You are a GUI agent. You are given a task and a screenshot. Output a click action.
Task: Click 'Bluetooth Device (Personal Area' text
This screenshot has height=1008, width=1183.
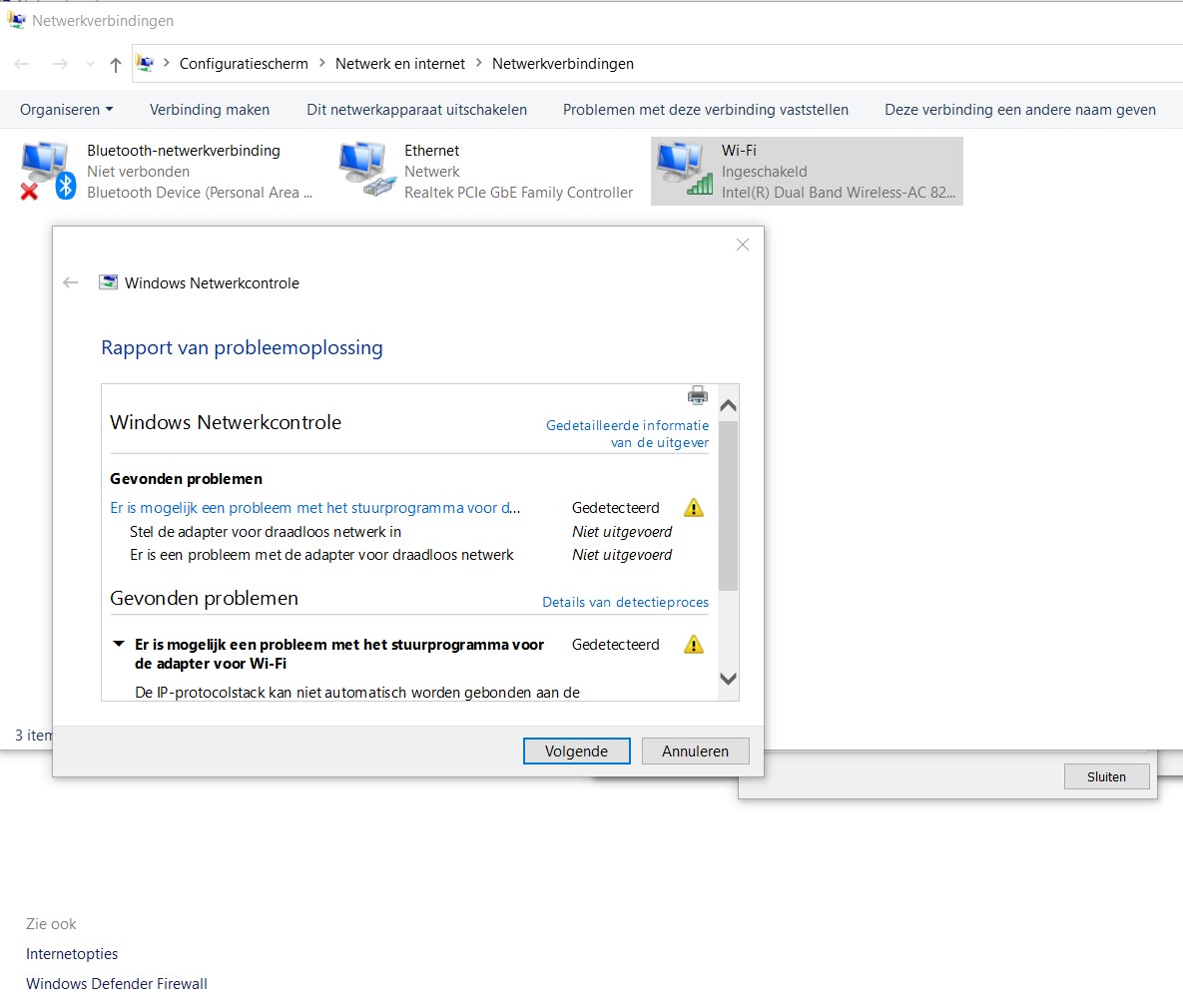200,193
